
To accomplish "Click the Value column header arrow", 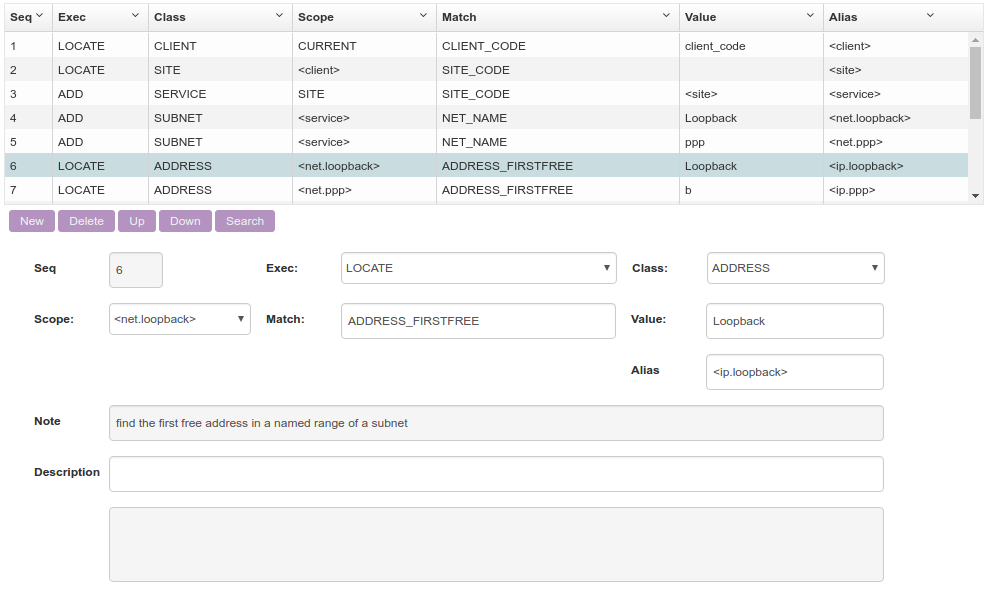I will (x=810, y=16).
